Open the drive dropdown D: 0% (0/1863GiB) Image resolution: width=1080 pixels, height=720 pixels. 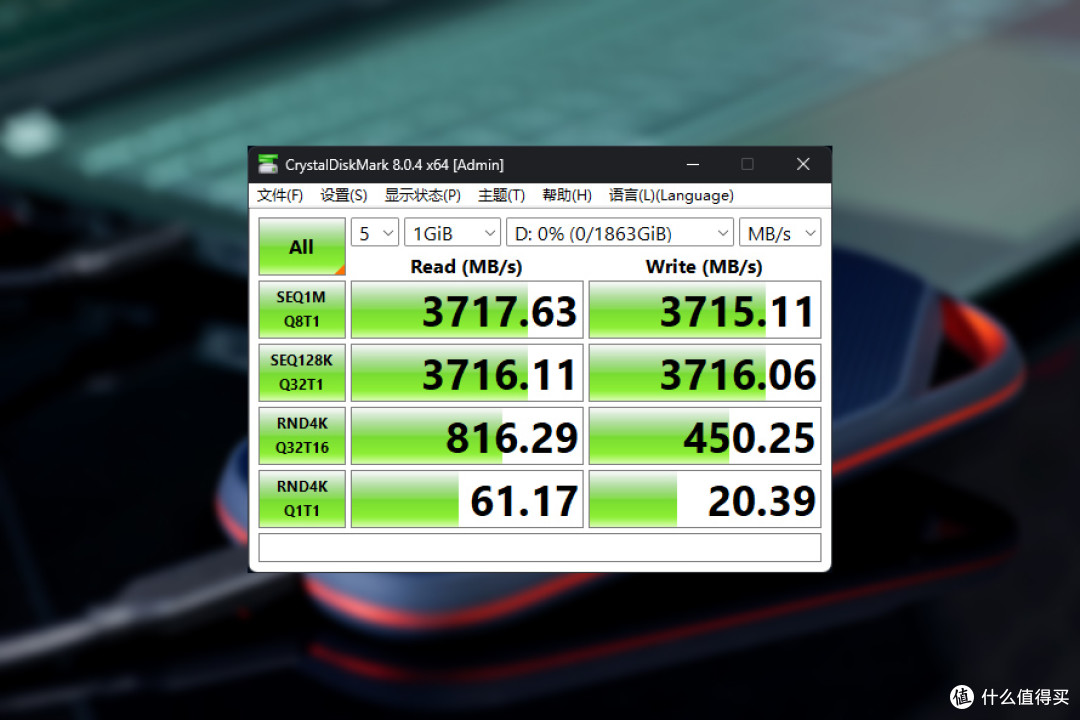coord(619,233)
